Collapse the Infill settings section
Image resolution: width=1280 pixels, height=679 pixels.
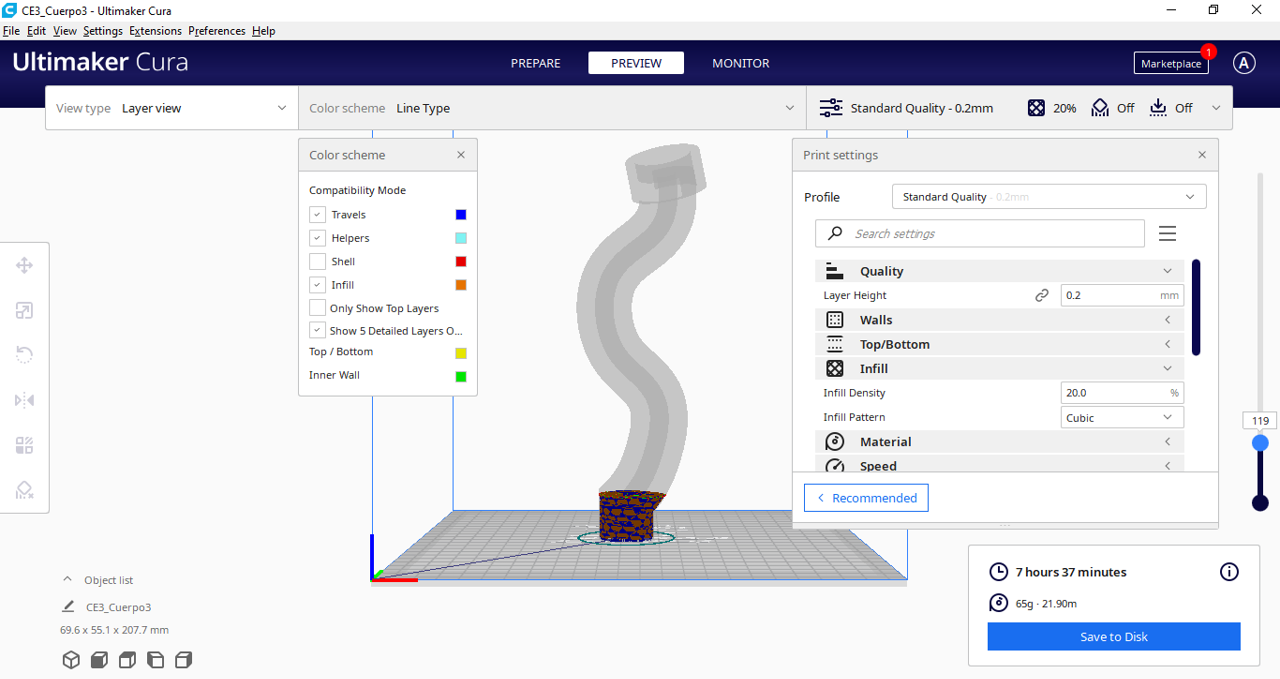click(x=1001, y=368)
